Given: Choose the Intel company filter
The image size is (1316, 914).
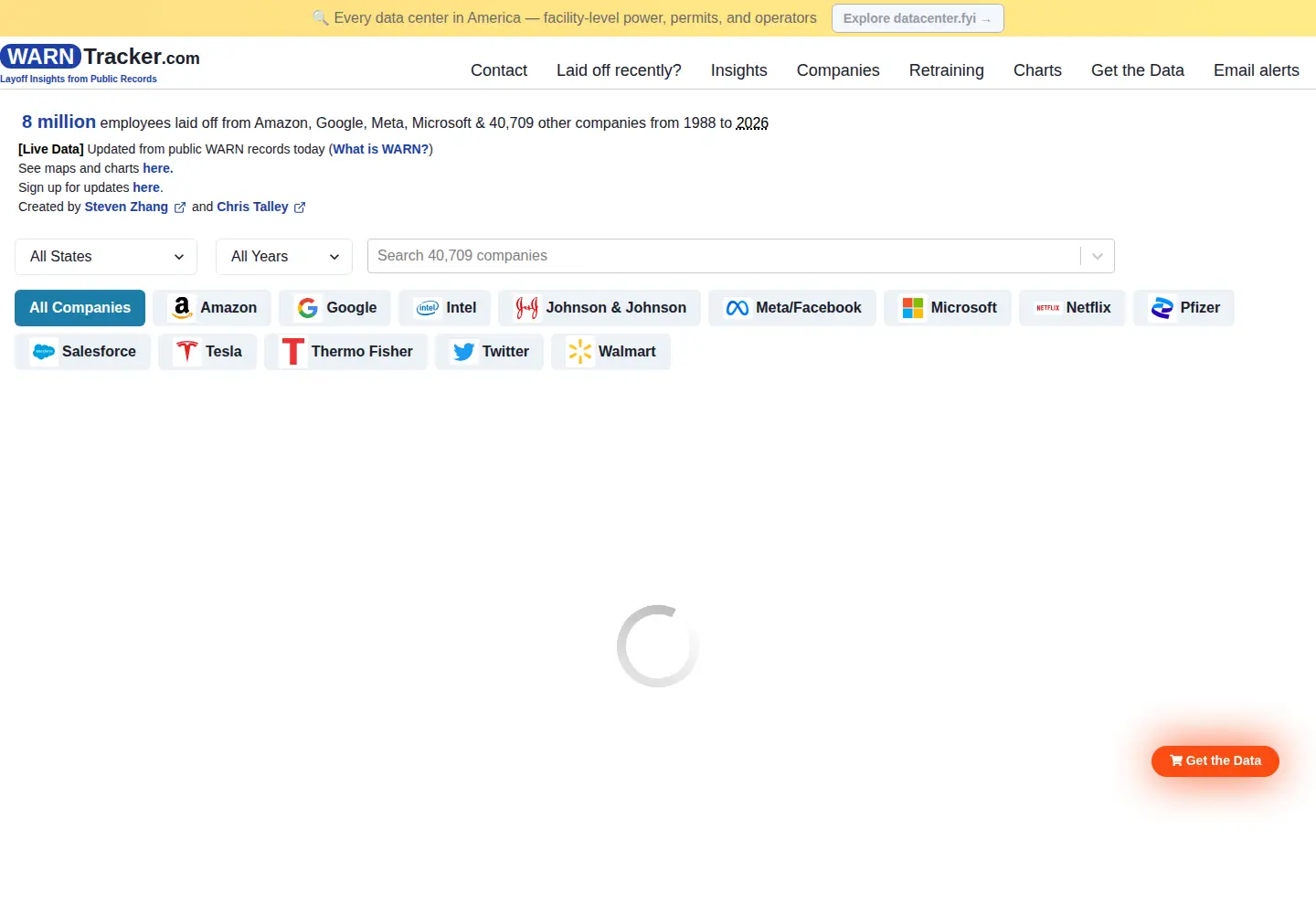Looking at the screenshot, I should click(x=445, y=308).
